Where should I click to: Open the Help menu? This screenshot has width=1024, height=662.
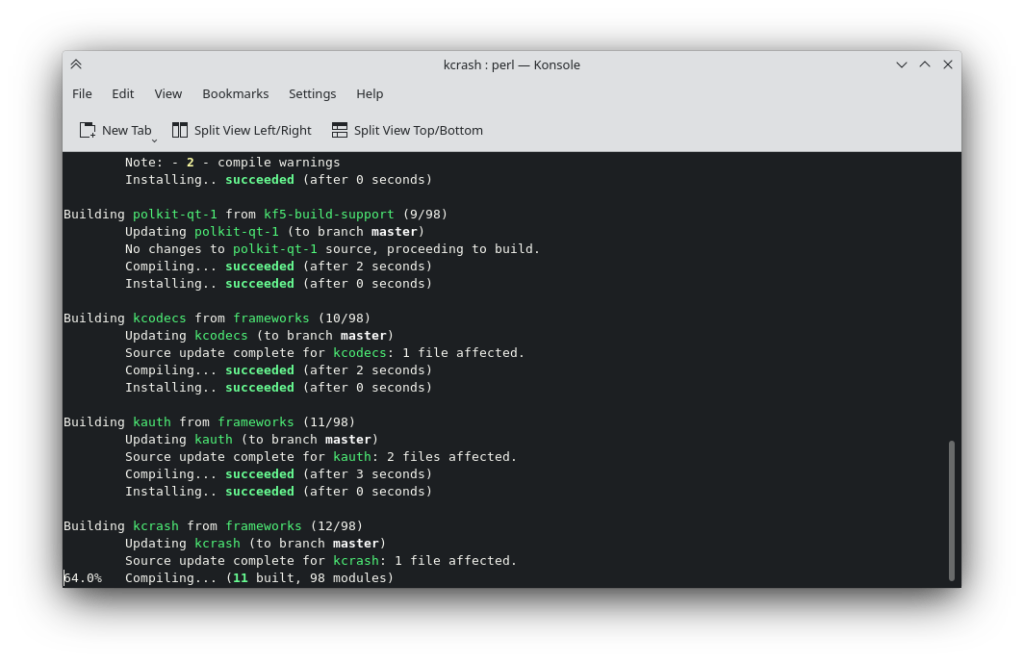[369, 93]
